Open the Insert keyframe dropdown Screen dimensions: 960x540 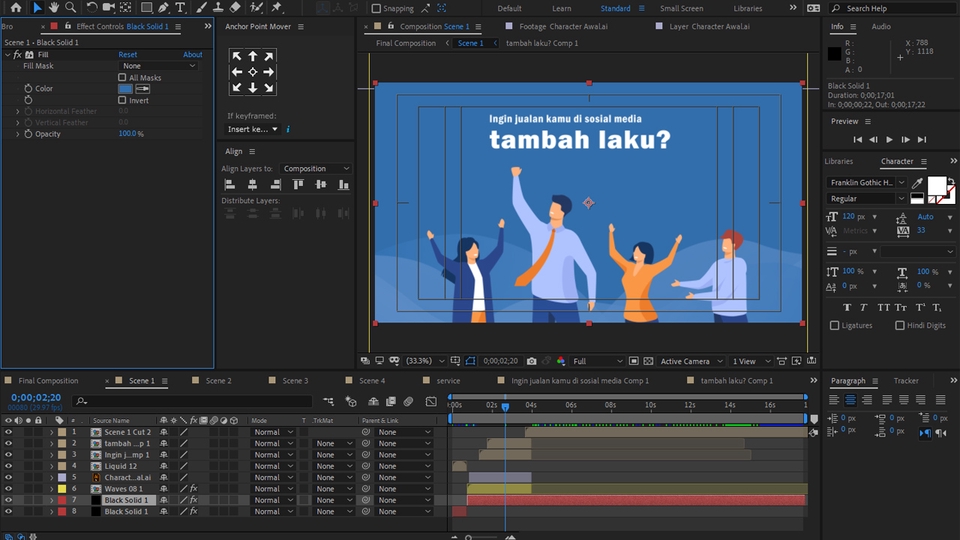tap(252, 129)
